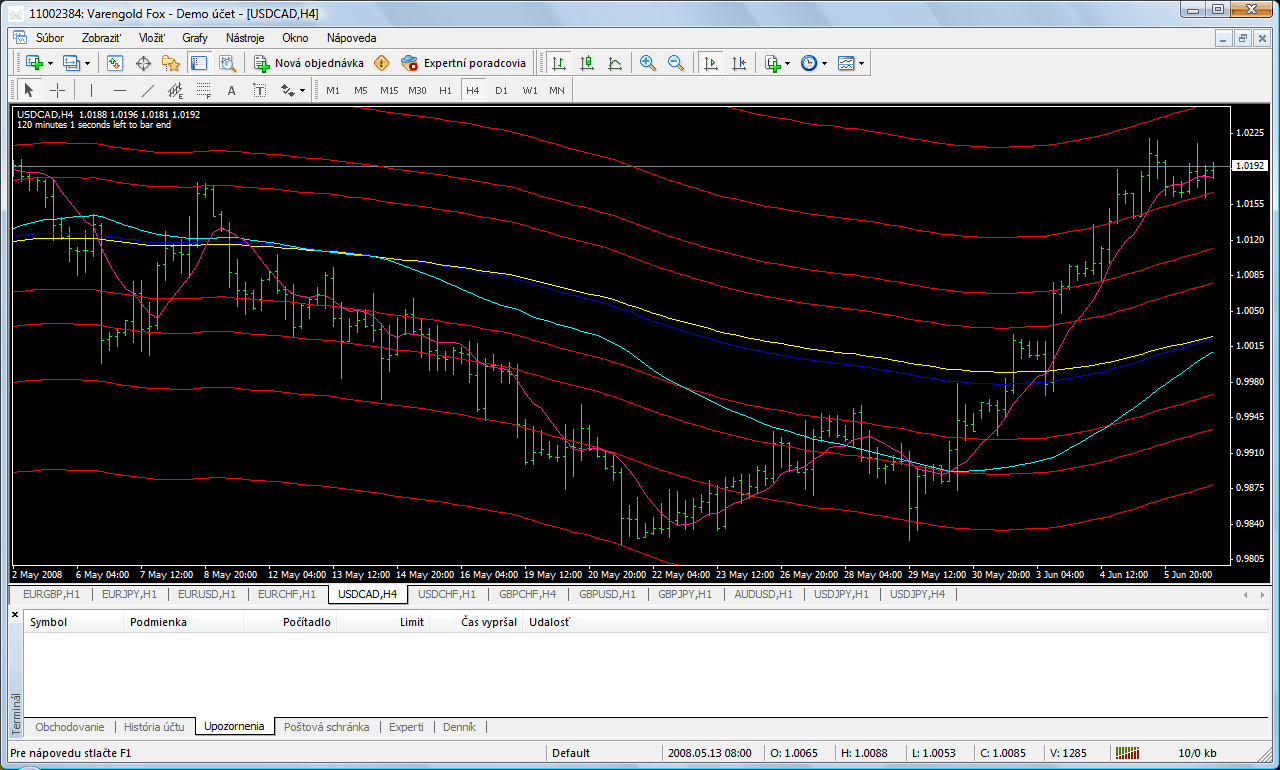Open the Navigator star-folder icon

(171, 63)
